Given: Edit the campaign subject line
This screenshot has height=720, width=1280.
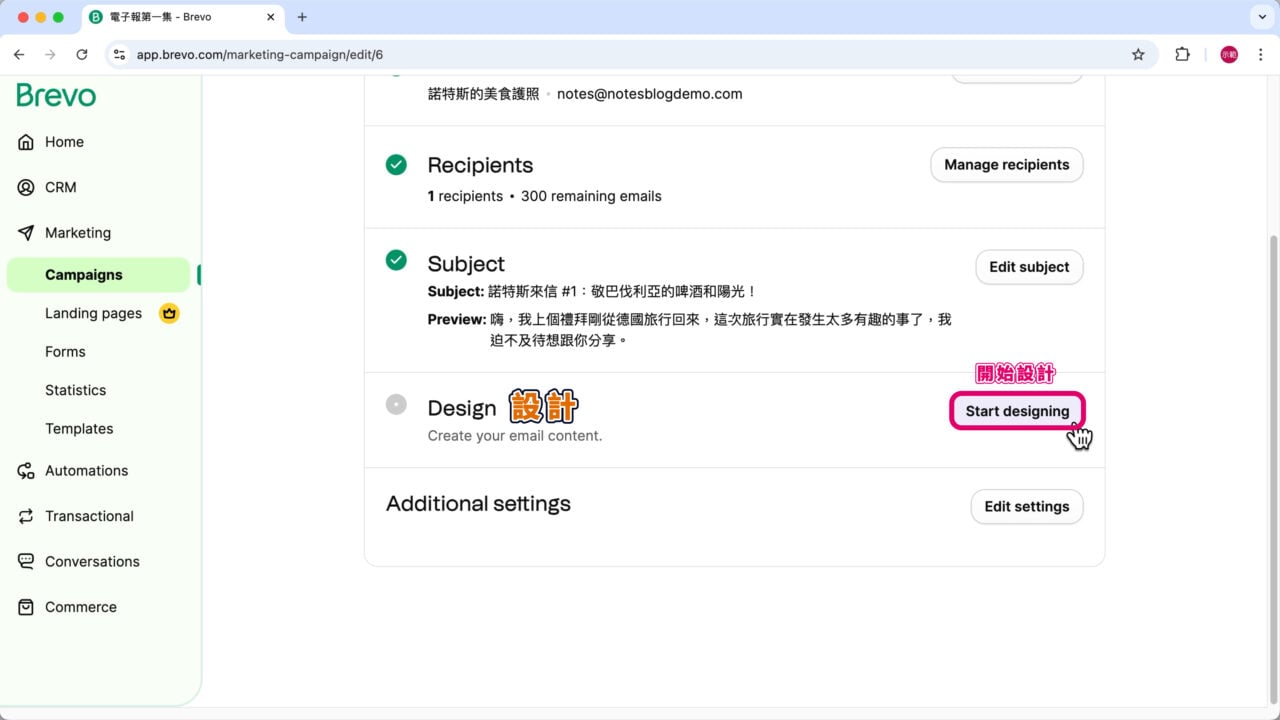Looking at the screenshot, I should (x=1029, y=267).
